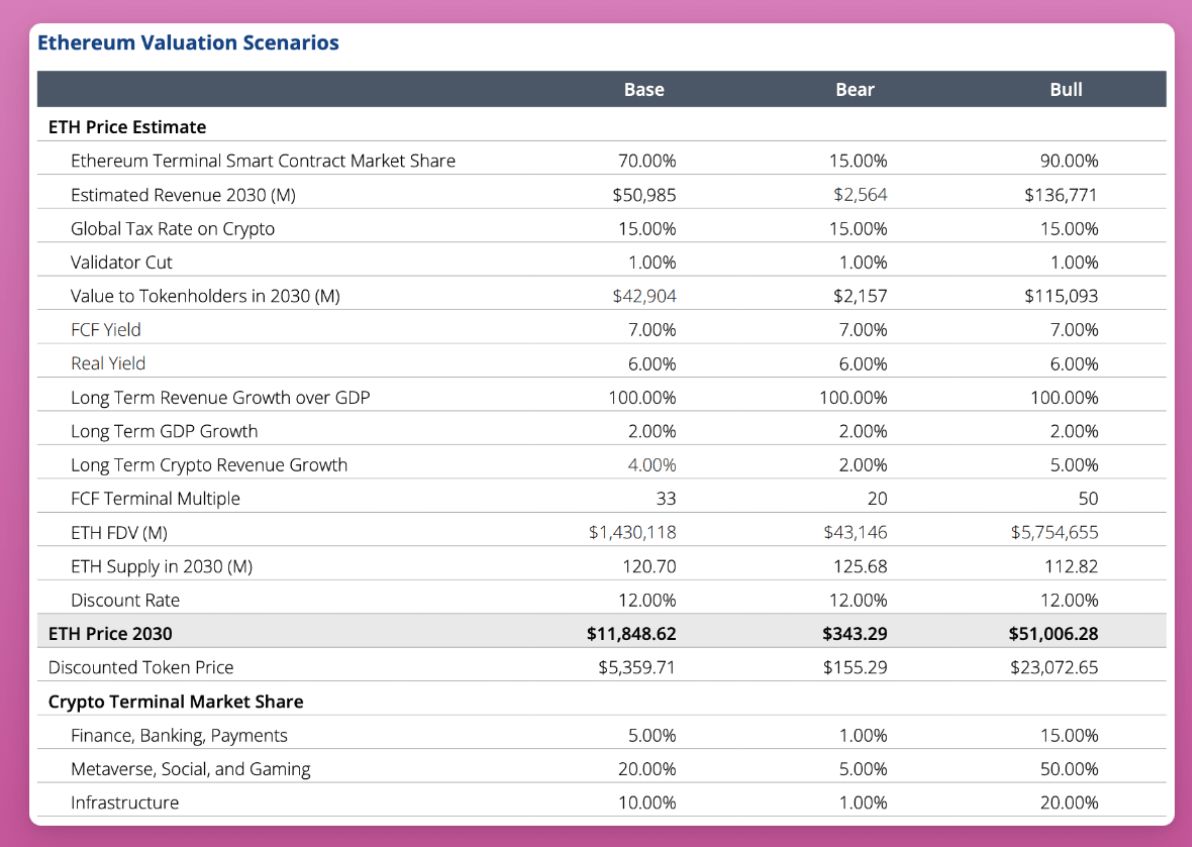This screenshot has width=1192, height=847.
Task: Click the ETH FDV Bull value $5,754,655
Action: coord(1054,532)
